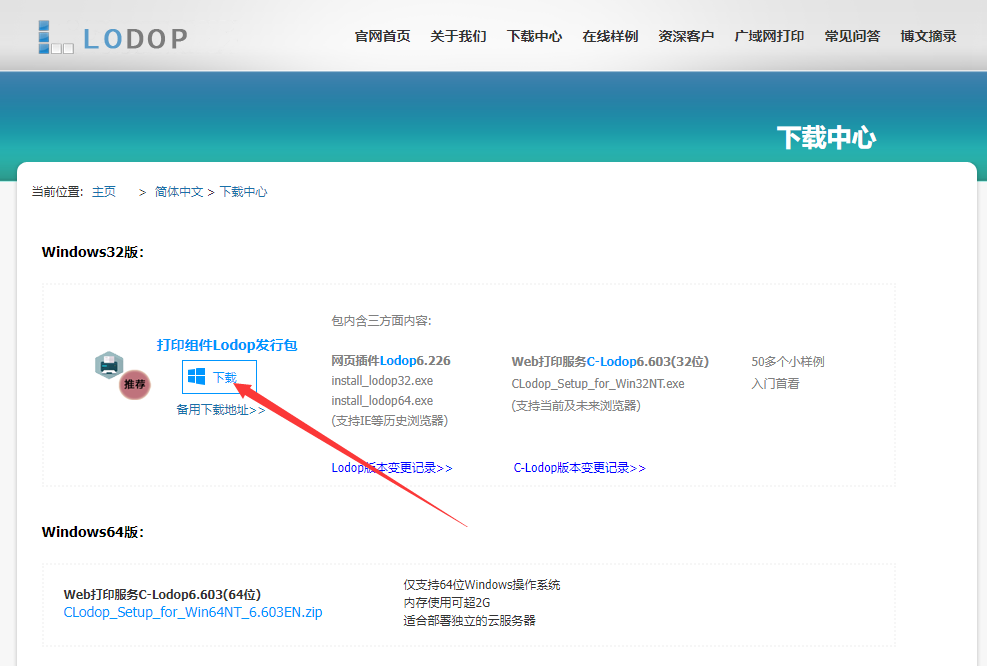Click the (支持当前及未来浏览器) note
Image resolution: width=987 pixels, height=666 pixels.
(x=576, y=405)
